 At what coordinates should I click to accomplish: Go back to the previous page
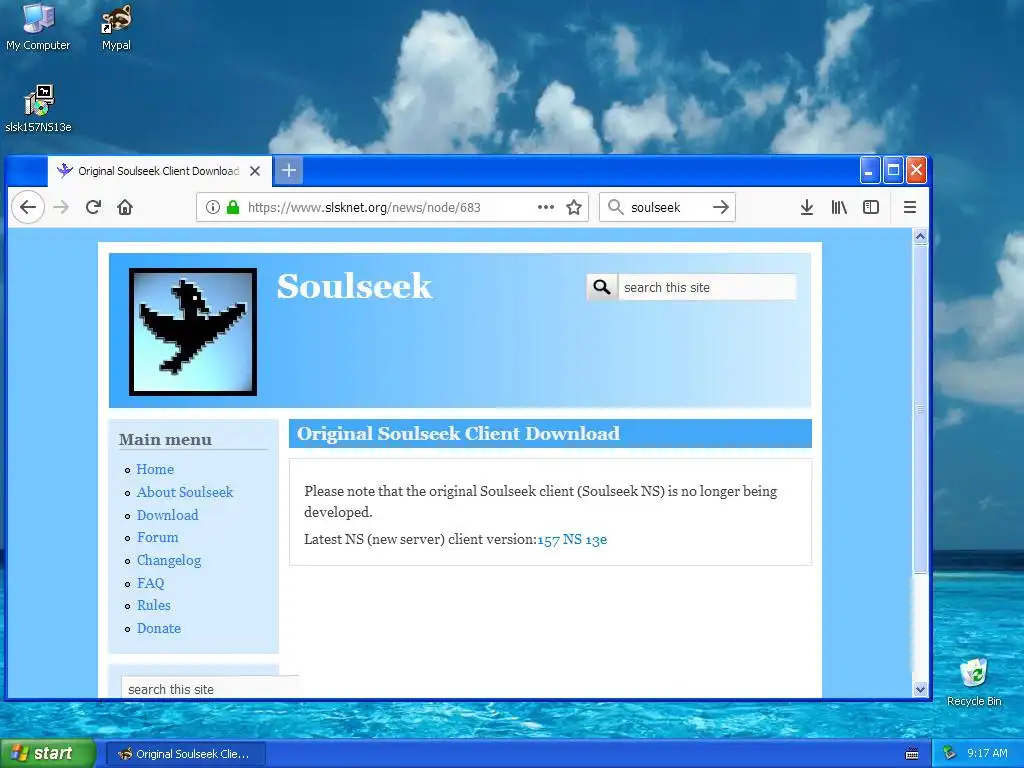coord(27,207)
